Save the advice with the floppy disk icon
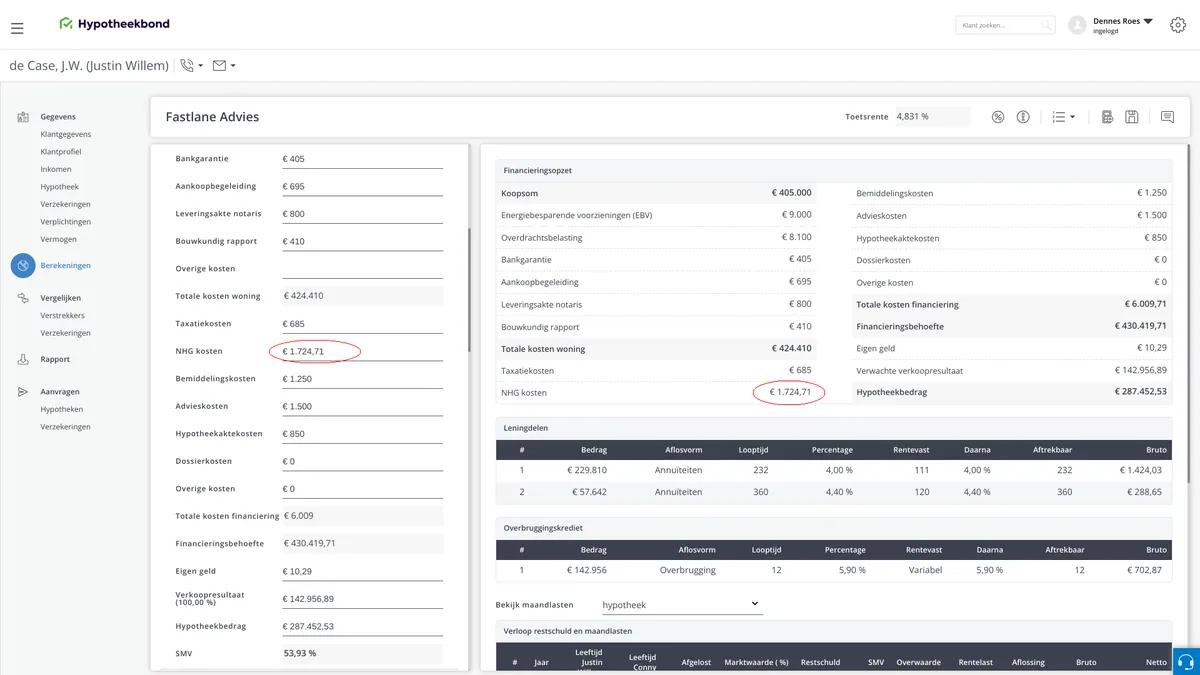This screenshot has width=1200, height=675. point(1131,117)
